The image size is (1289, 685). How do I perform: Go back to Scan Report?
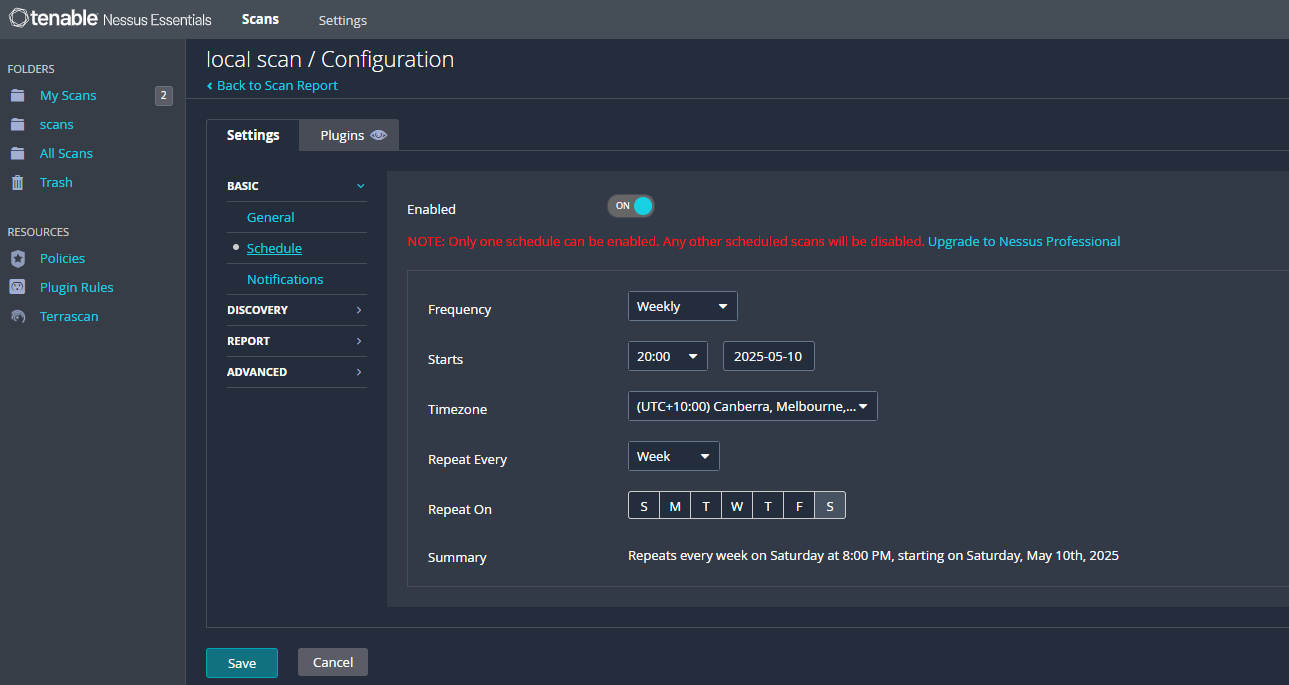(272, 86)
